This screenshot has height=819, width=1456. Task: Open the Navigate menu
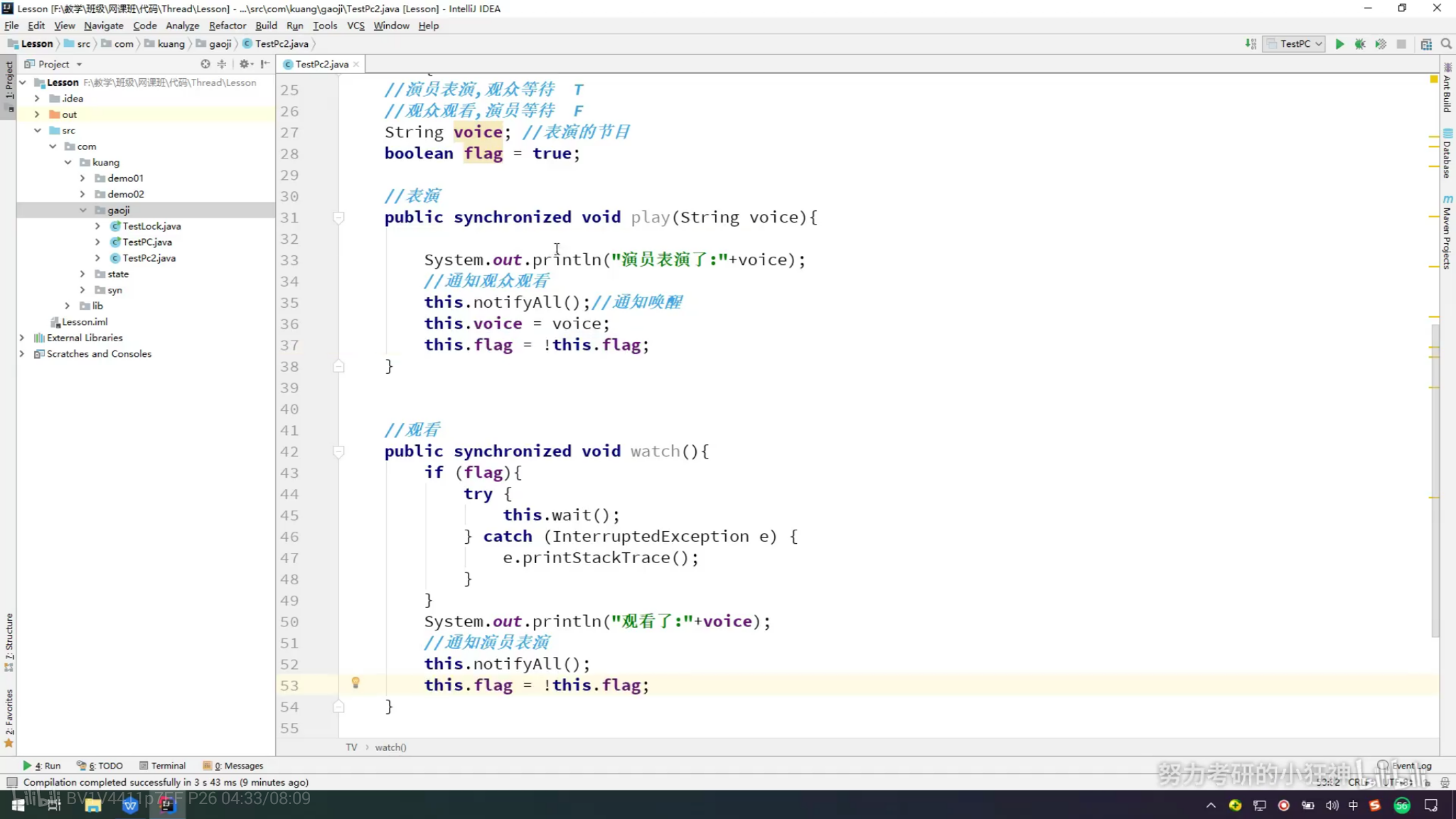(104, 26)
